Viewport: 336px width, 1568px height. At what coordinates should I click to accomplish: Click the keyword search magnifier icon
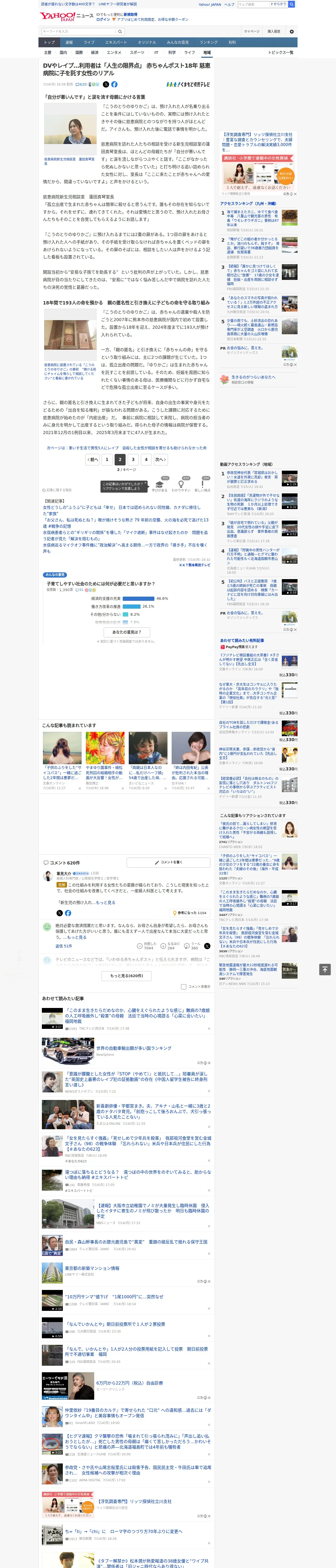coord(120,32)
